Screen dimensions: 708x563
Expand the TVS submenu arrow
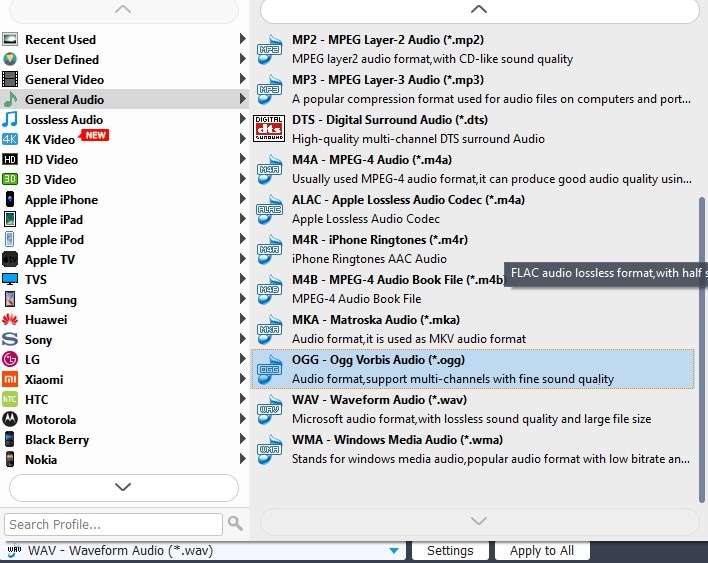[x=242, y=279]
